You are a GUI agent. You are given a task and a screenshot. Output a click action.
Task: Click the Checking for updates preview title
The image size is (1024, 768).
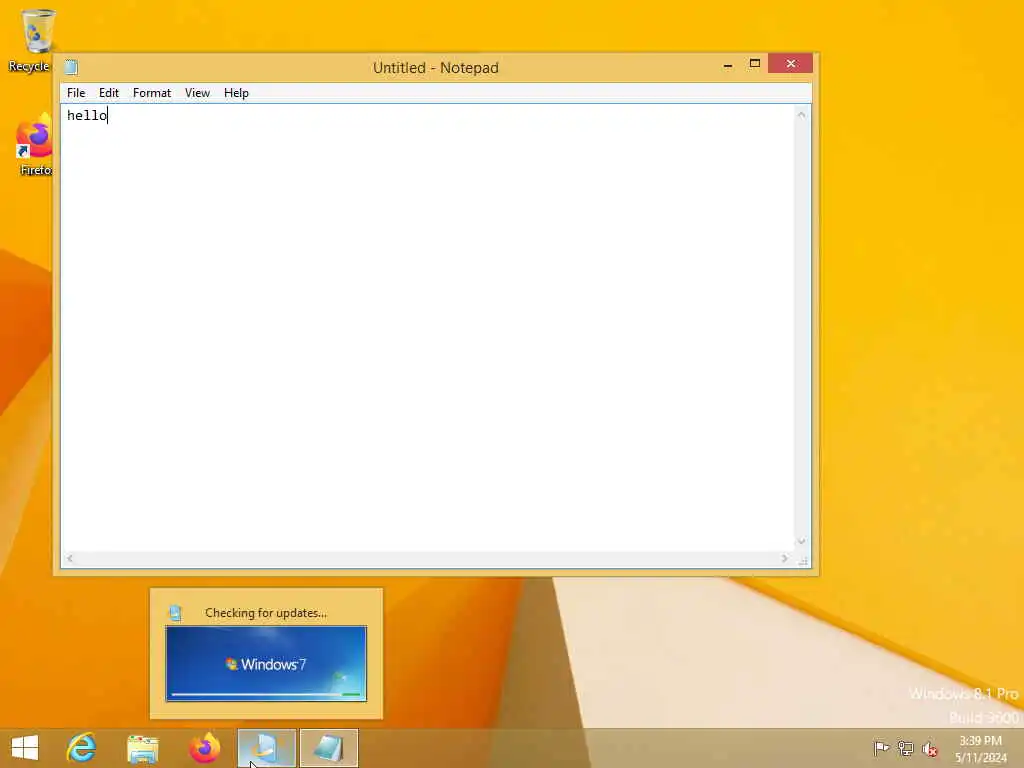coord(266,613)
